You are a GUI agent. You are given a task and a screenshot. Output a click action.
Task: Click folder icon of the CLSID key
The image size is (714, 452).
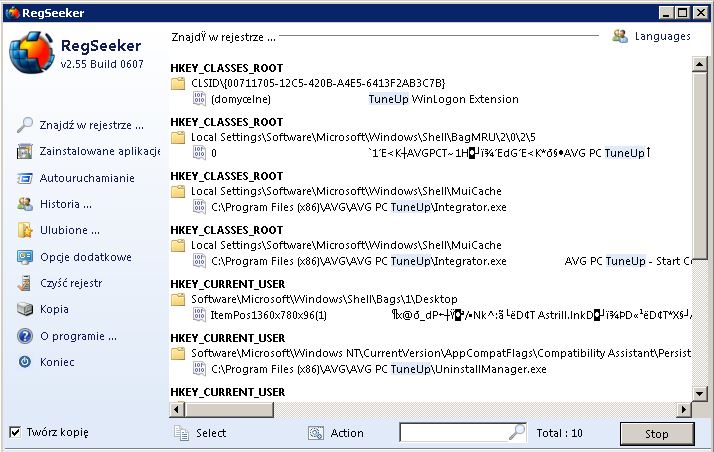178,83
